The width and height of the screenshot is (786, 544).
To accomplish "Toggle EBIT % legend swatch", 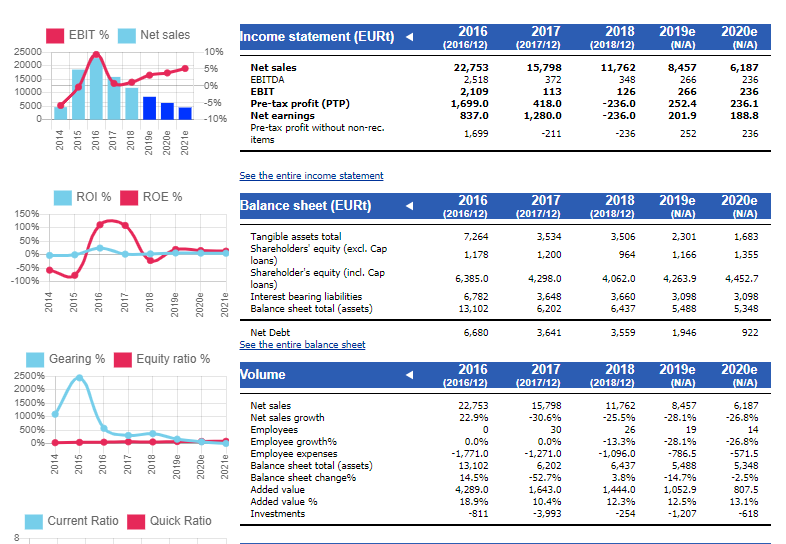I will pos(55,36).
